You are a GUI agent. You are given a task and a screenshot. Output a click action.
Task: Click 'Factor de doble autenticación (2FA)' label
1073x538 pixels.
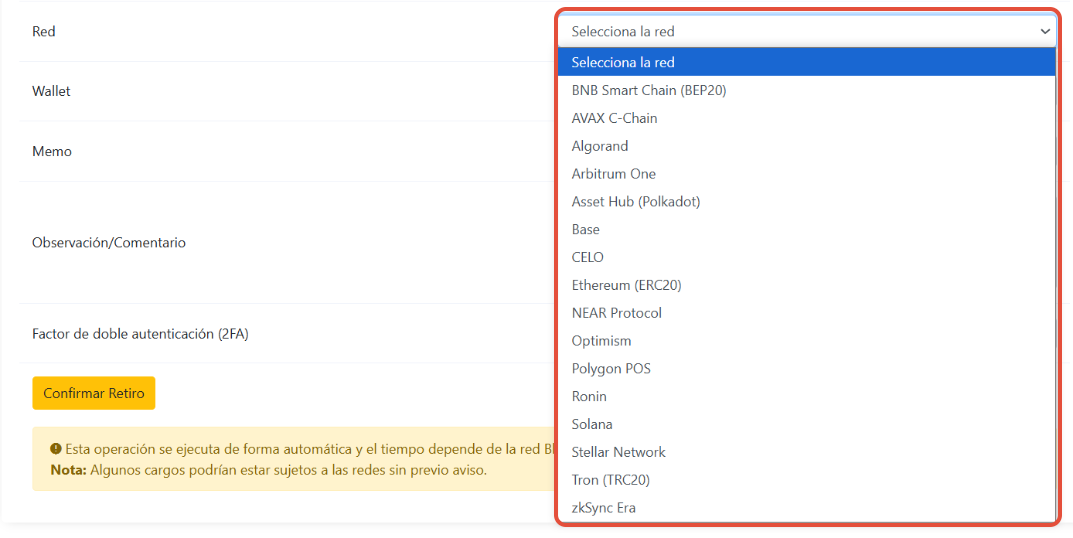(x=140, y=335)
